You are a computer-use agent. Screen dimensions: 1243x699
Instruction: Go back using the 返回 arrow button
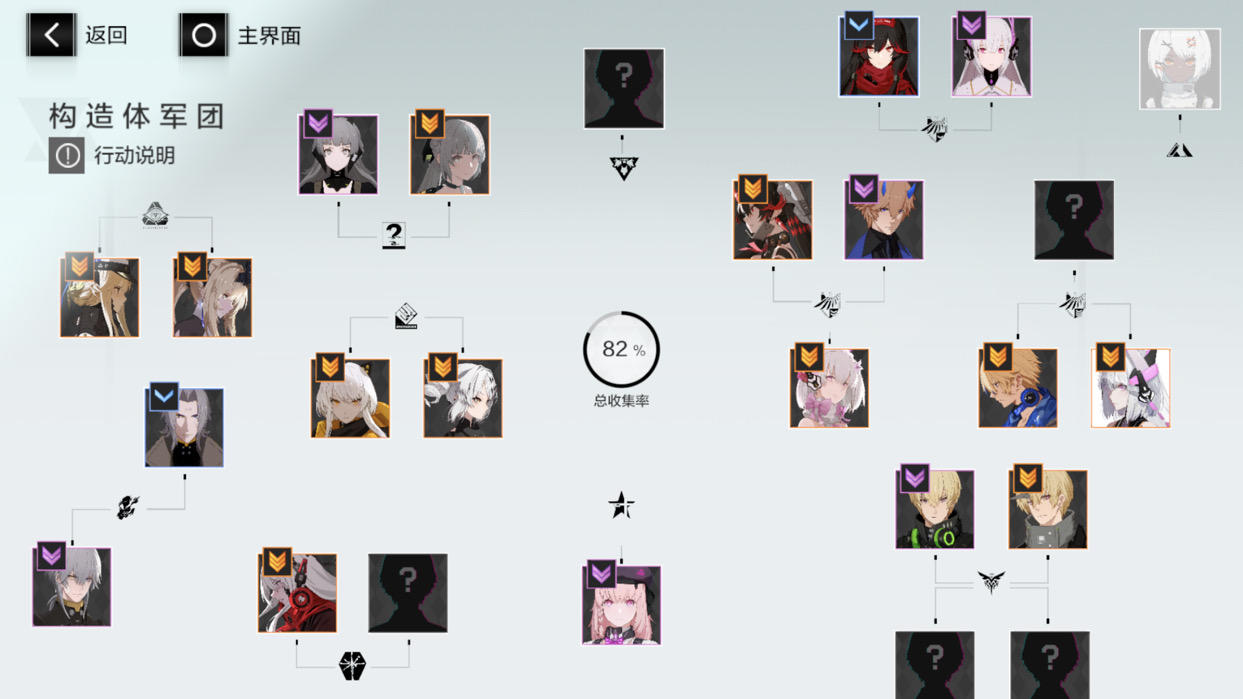(x=51, y=36)
